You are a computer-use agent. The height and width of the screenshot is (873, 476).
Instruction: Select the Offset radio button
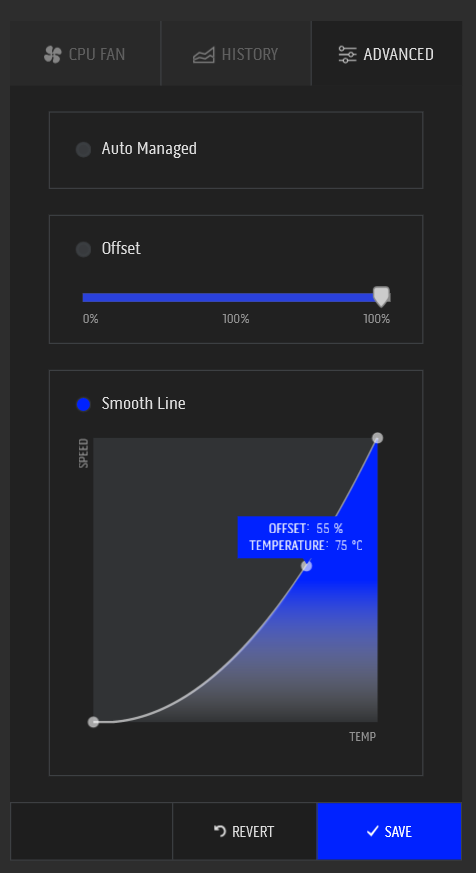click(84, 249)
